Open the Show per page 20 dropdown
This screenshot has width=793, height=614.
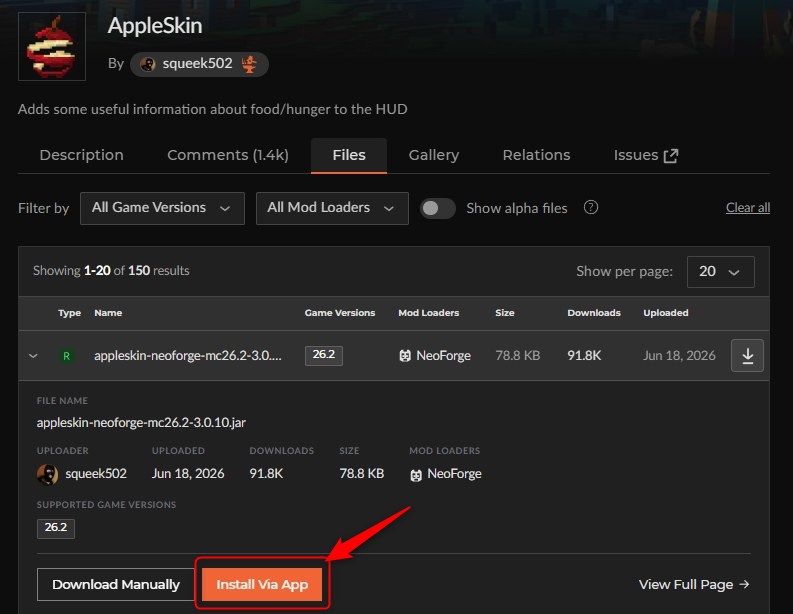(x=721, y=272)
